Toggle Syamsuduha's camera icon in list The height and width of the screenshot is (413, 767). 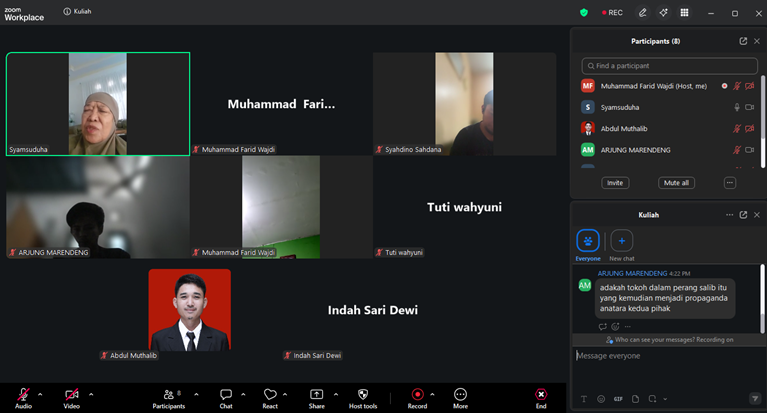coord(749,107)
